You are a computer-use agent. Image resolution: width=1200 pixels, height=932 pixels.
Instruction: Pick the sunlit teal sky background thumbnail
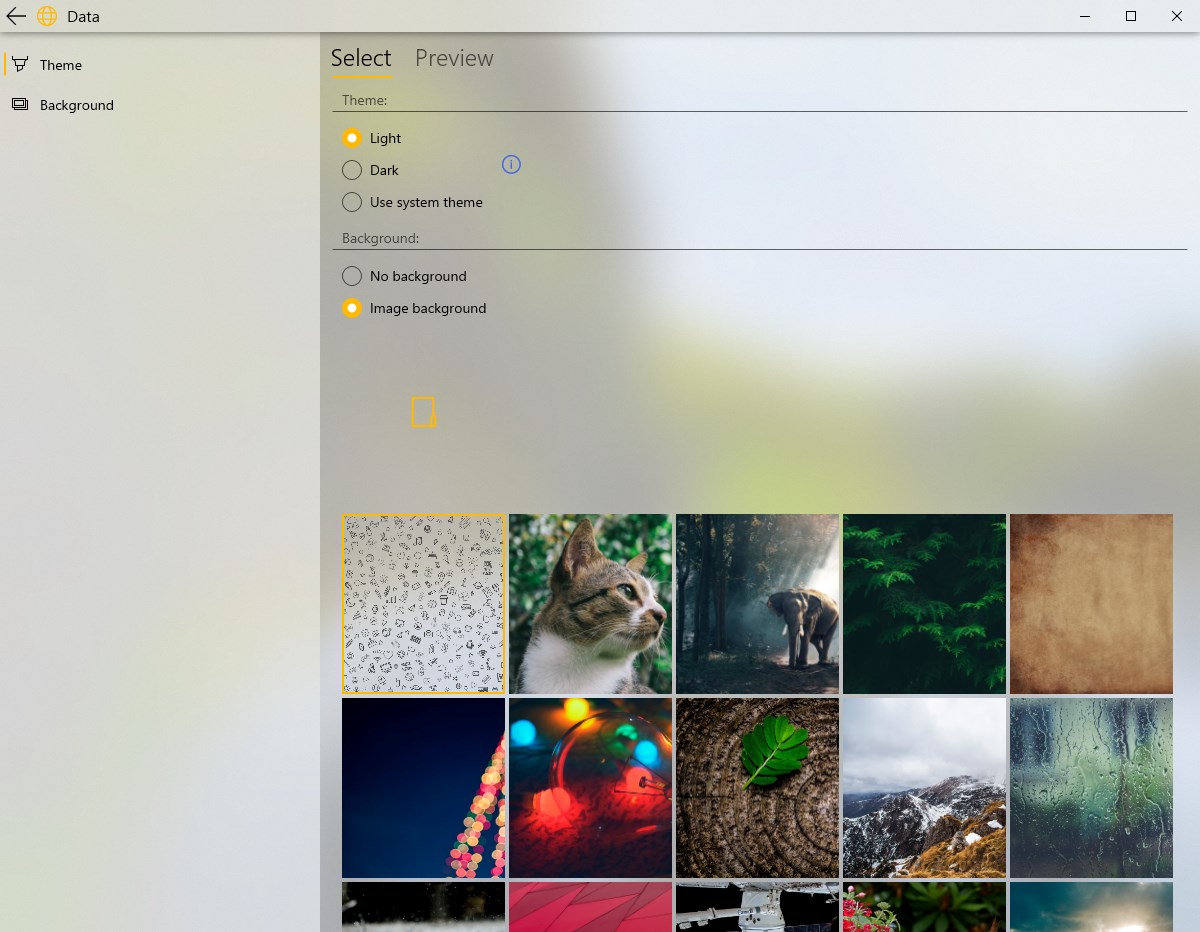pos(1091,907)
